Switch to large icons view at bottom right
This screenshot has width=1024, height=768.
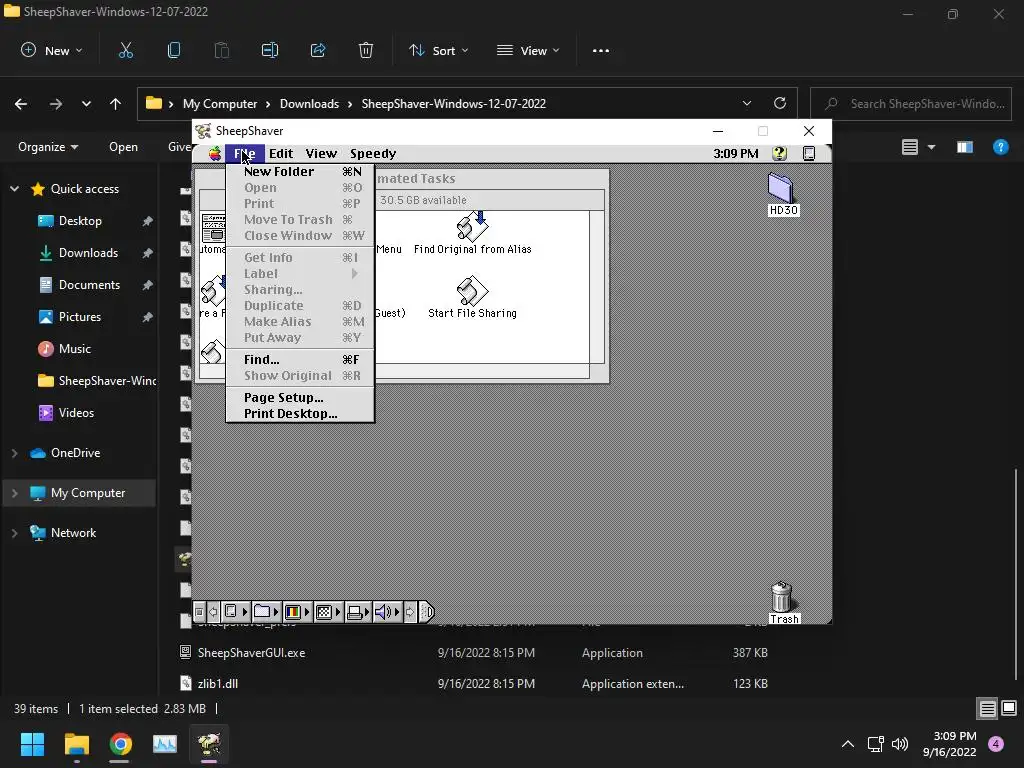point(1009,708)
